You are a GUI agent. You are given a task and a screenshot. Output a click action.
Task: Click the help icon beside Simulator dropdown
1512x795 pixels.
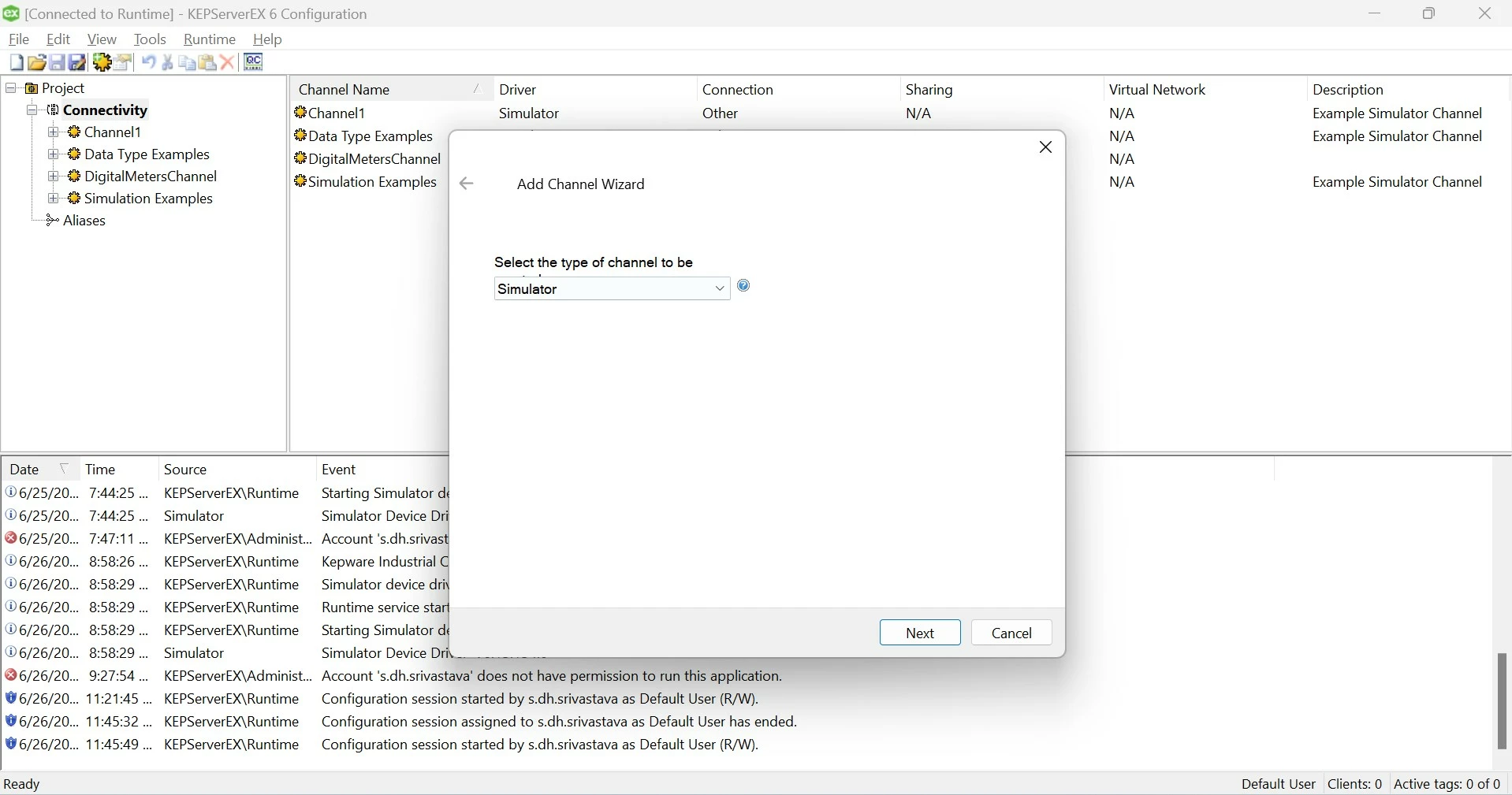pos(743,286)
